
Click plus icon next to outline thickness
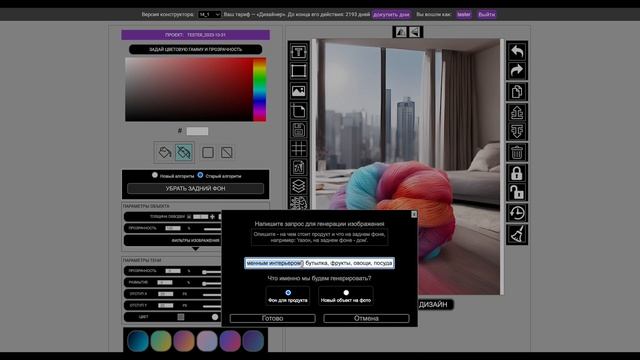pyautogui.click(x=212, y=217)
